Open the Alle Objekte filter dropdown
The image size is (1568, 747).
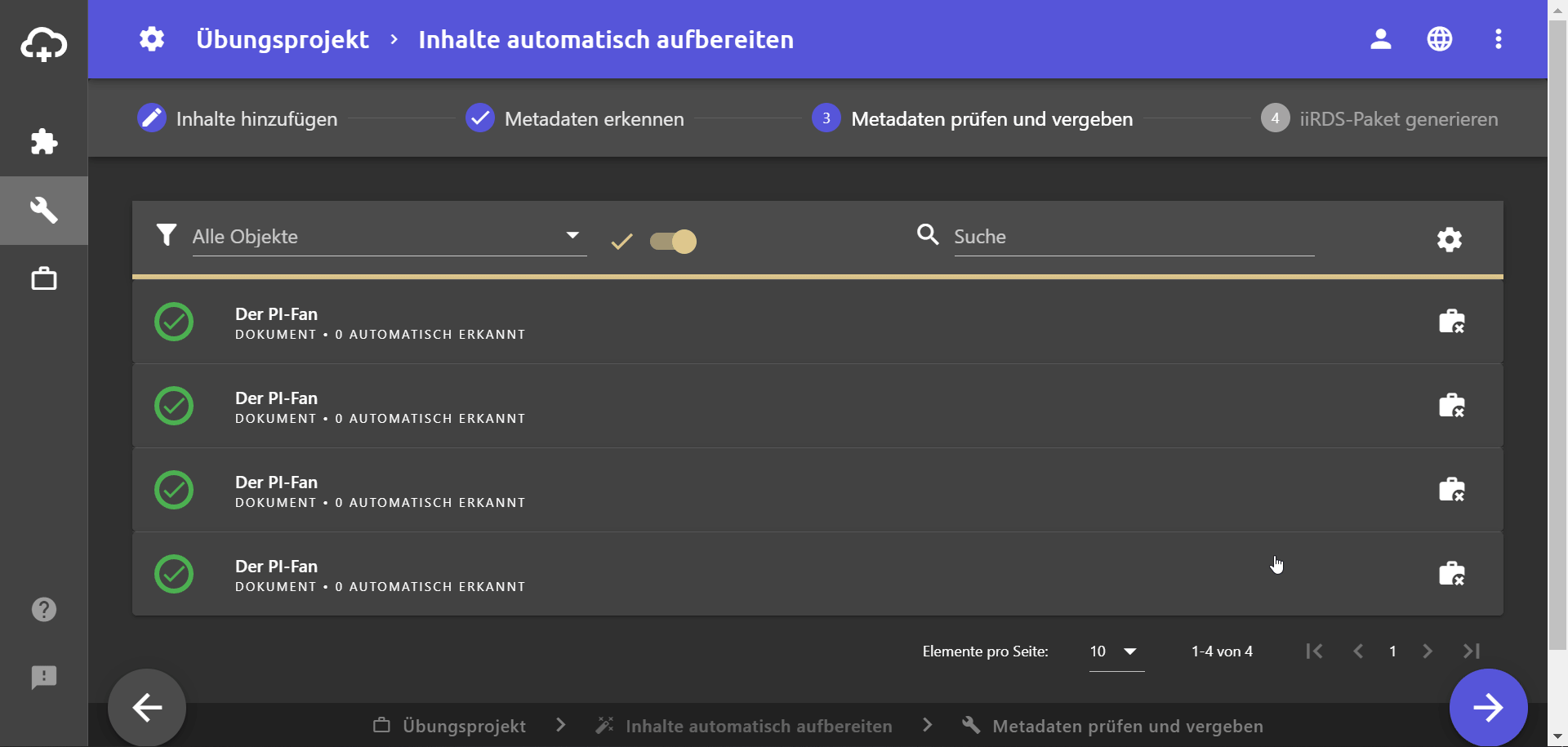click(x=390, y=237)
